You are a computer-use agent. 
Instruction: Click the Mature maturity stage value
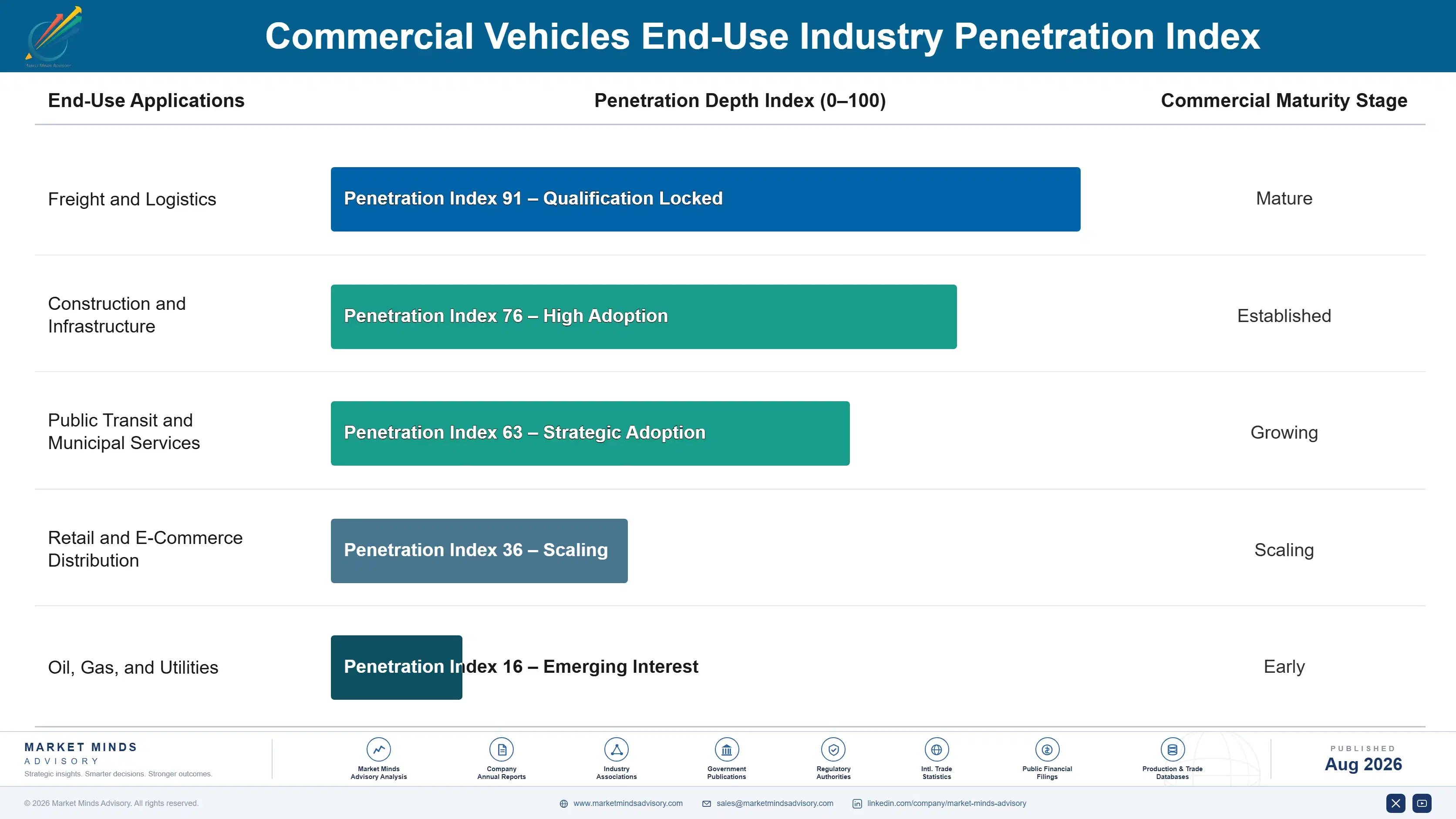[x=1284, y=198]
